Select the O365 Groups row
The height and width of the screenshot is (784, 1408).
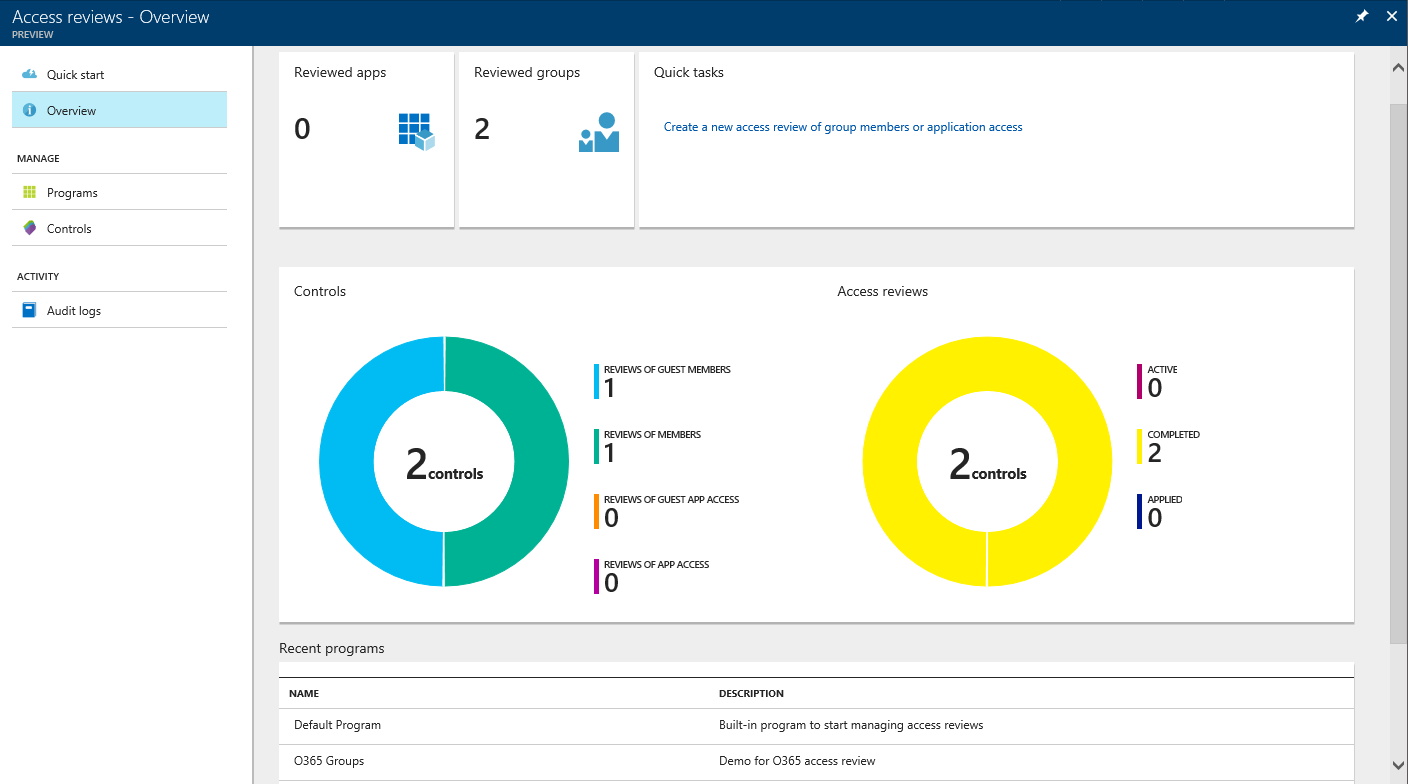point(329,760)
